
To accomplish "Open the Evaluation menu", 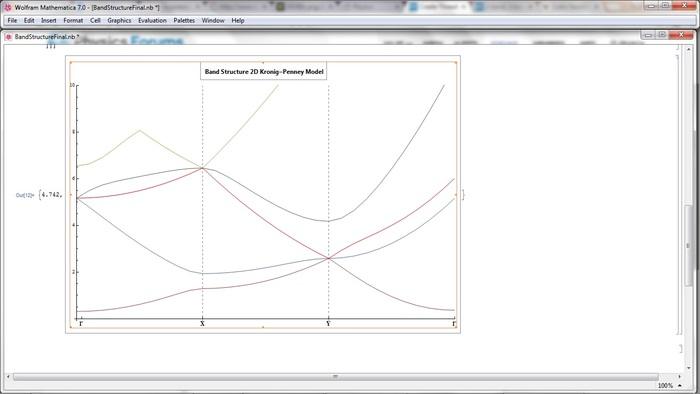I will click(152, 21).
